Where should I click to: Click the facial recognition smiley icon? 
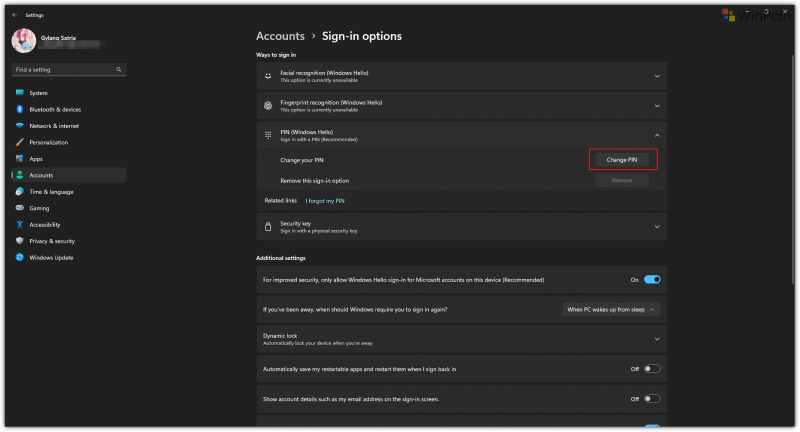pyautogui.click(x=268, y=76)
